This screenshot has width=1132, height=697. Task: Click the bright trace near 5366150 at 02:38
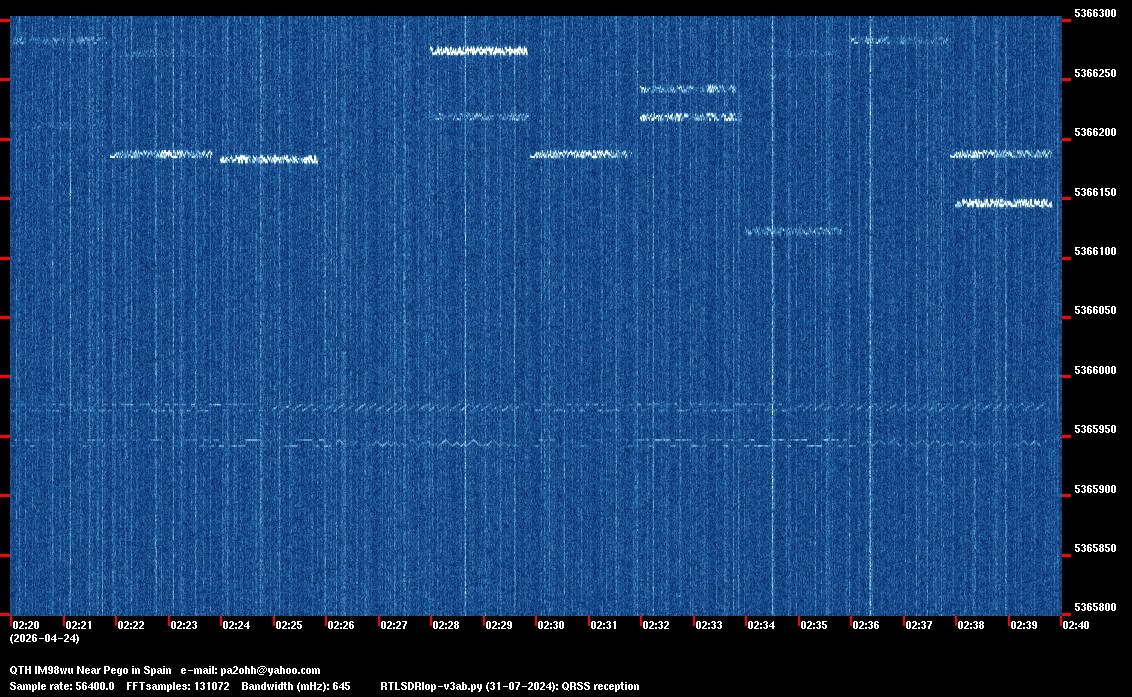[x=1003, y=203]
